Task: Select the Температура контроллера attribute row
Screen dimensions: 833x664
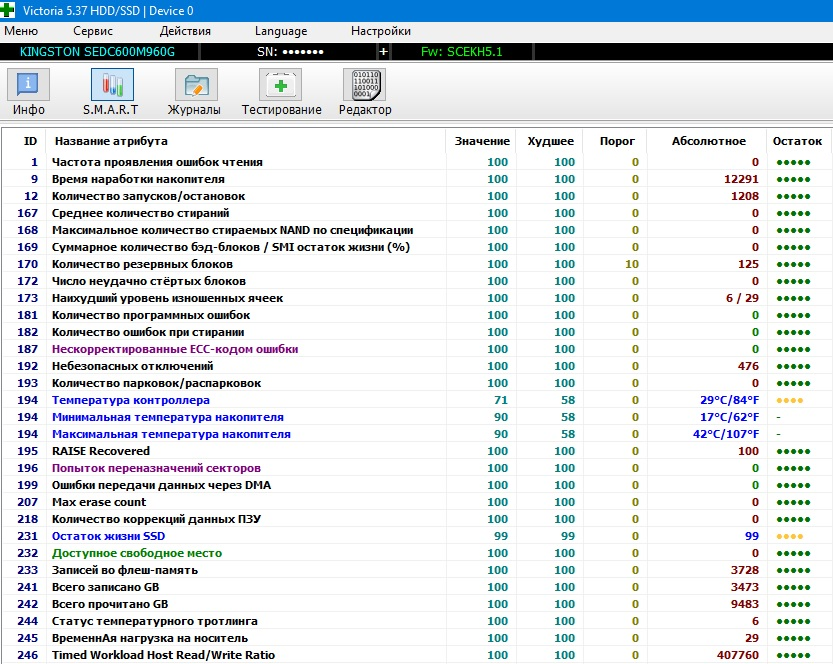Action: 414,401
